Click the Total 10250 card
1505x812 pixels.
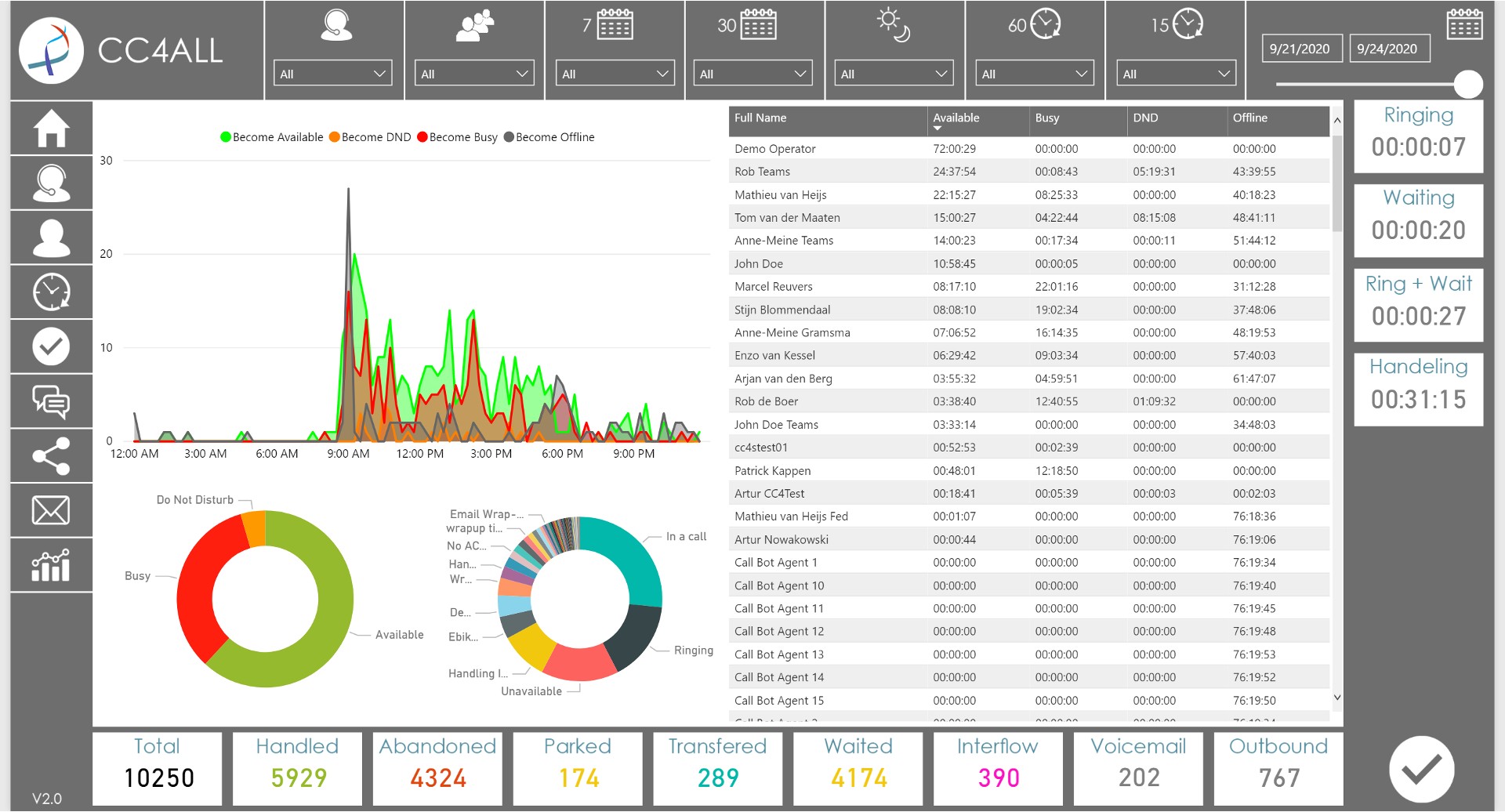pos(158,768)
